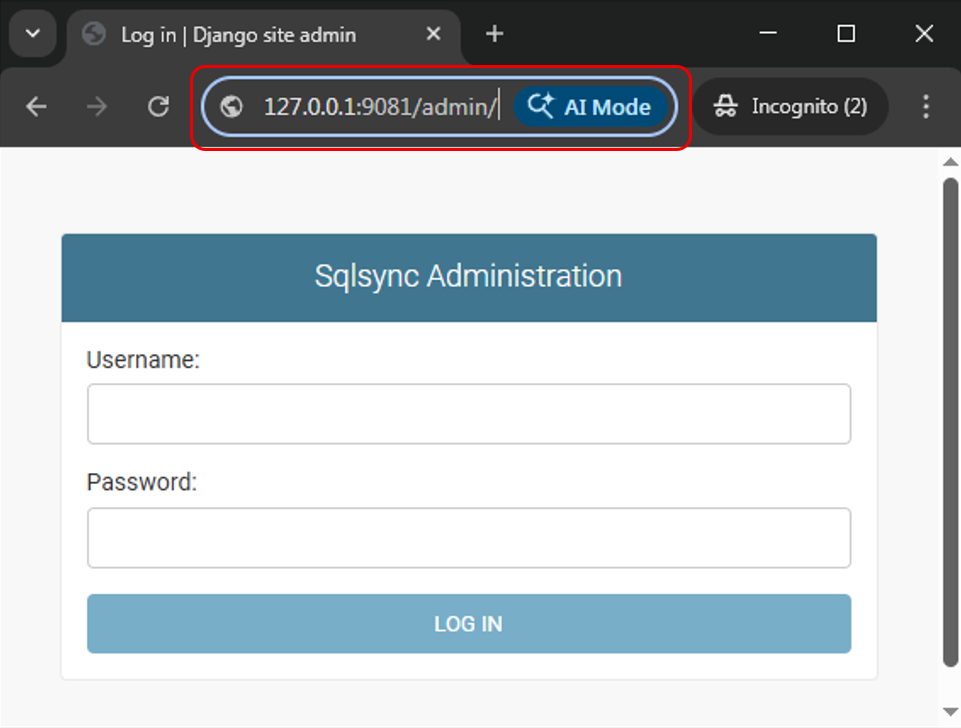Click the scrollbar down arrow
The width and height of the screenshot is (961, 728).
tap(949, 713)
